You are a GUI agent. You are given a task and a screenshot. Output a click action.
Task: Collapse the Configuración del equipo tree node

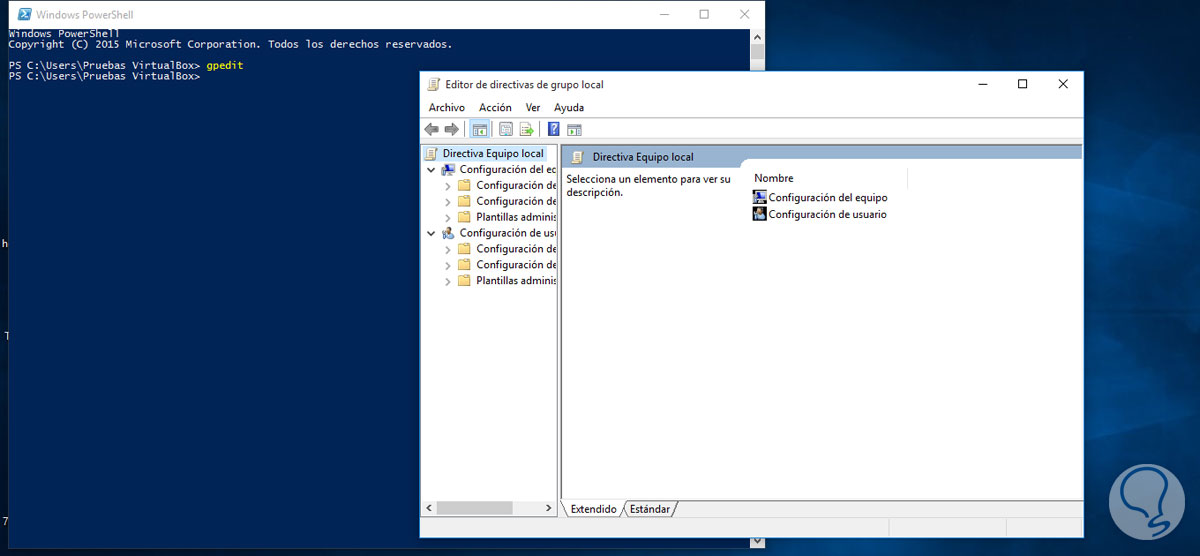(431, 170)
